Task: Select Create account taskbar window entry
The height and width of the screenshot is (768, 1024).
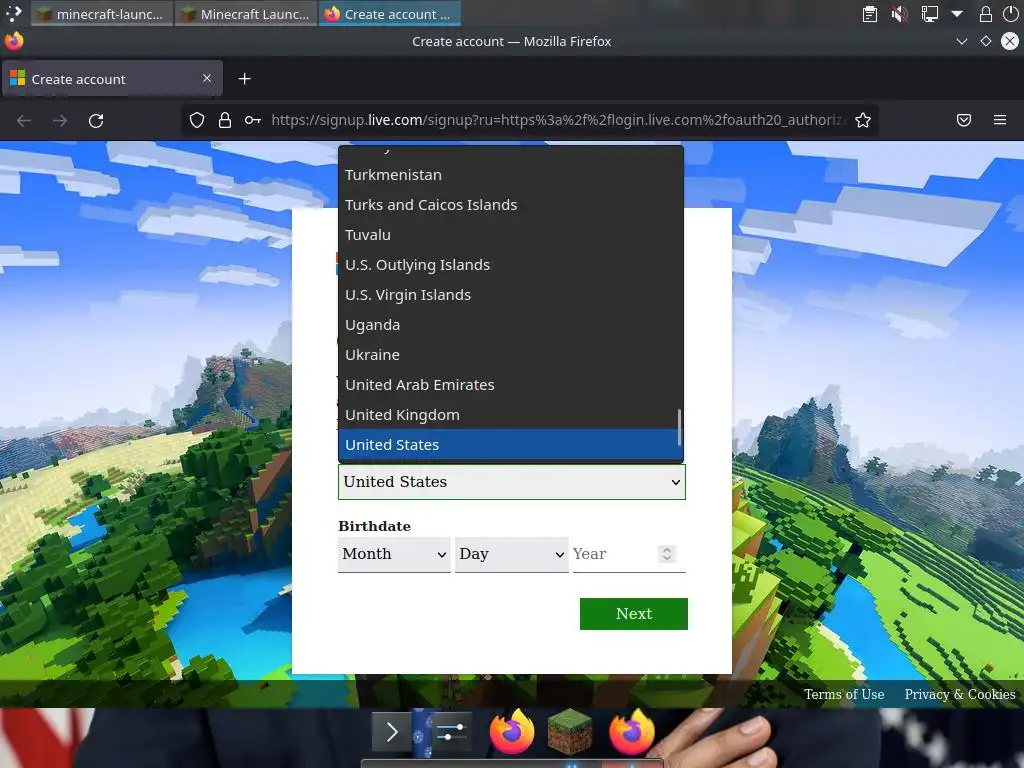Action: pos(390,14)
